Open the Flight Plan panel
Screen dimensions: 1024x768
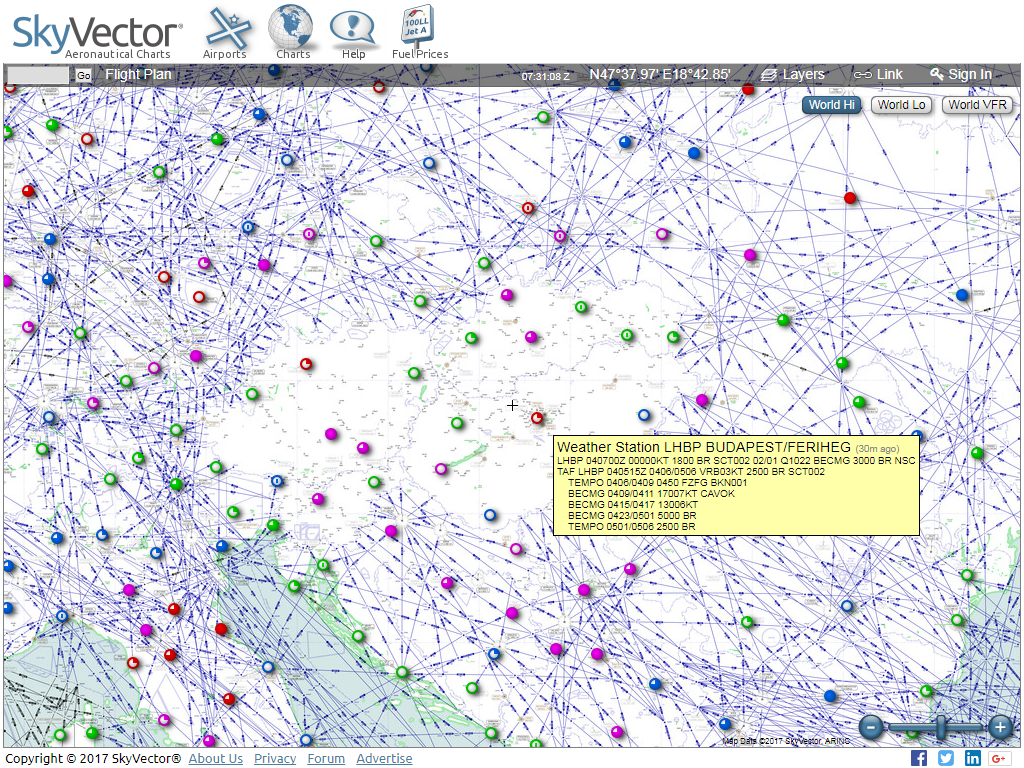click(138, 74)
